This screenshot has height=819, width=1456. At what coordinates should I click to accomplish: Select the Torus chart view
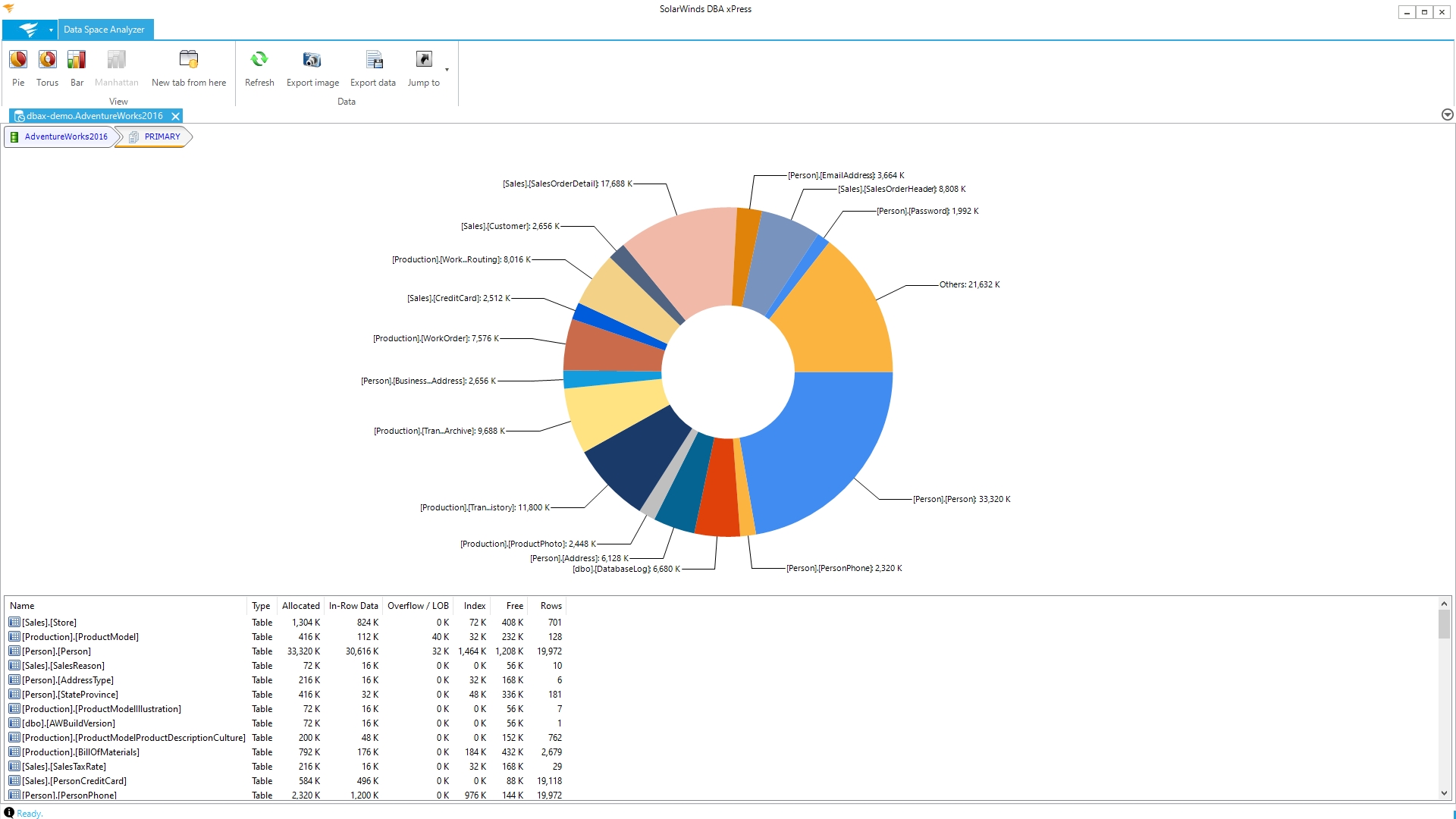[47, 61]
